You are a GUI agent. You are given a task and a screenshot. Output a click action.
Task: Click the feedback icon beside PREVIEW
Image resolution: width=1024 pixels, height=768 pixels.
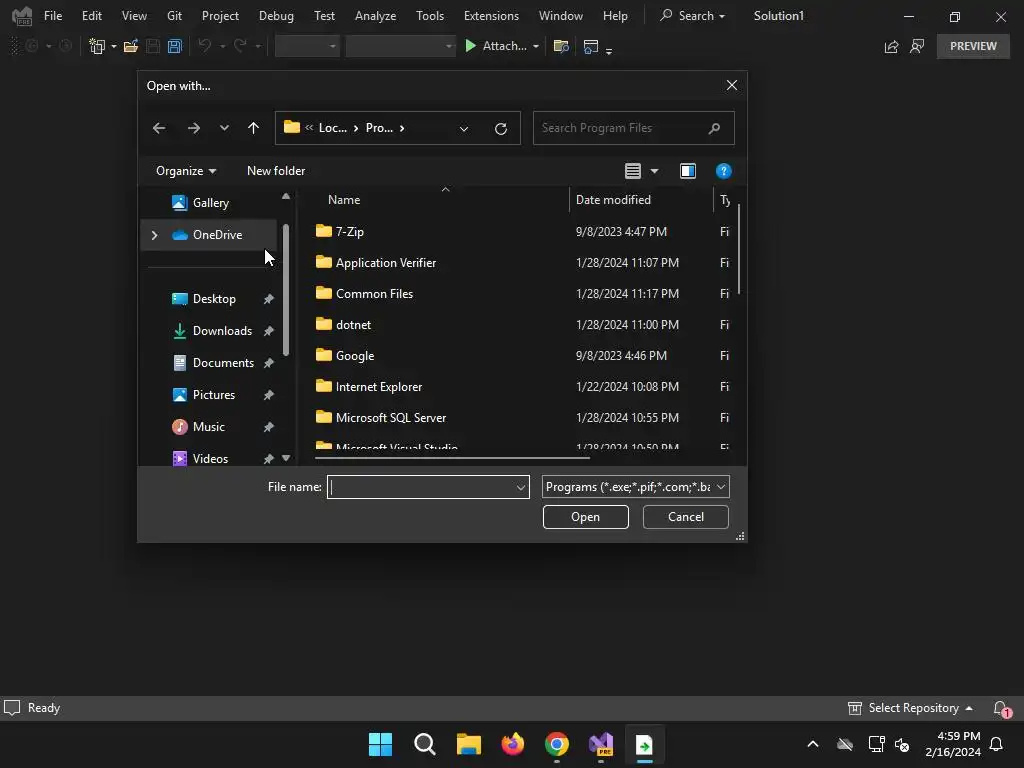coord(917,46)
